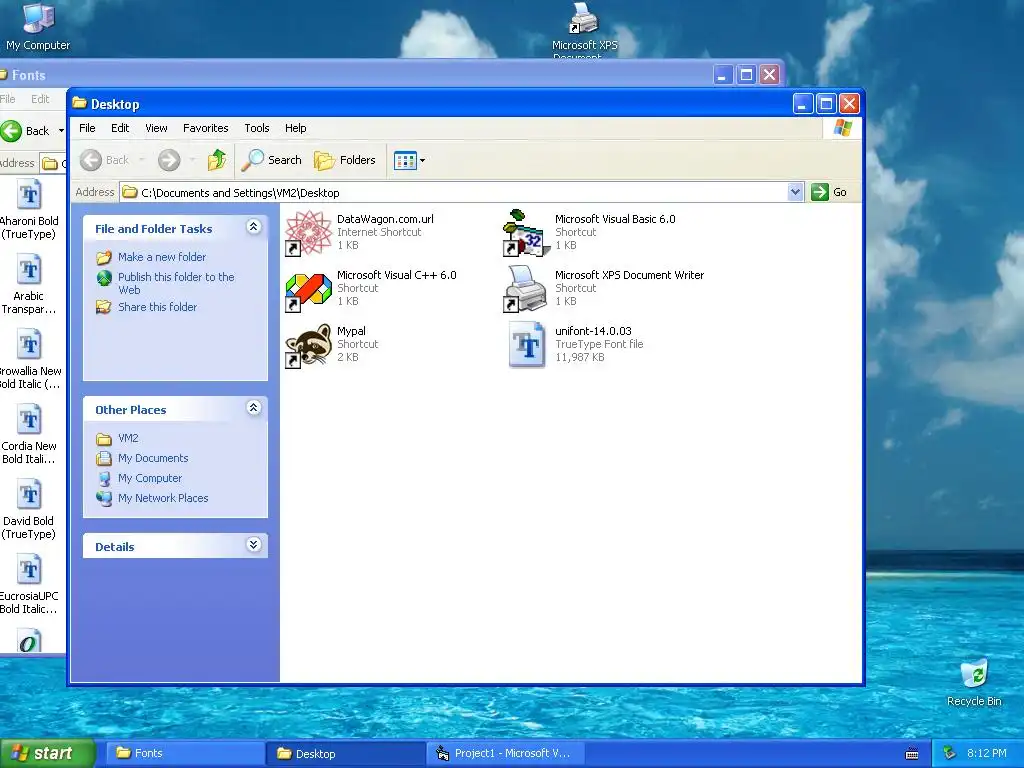Click Share this folder link
The image size is (1024, 768).
point(157,307)
